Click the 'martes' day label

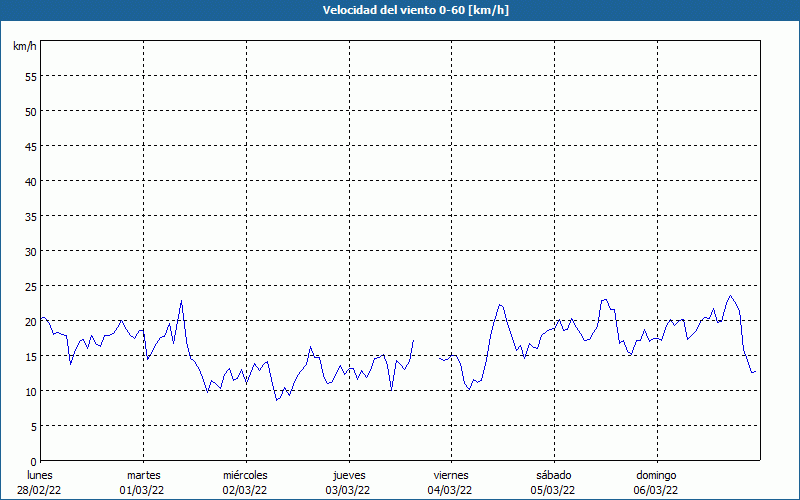pyautogui.click(x=144, y=475)
